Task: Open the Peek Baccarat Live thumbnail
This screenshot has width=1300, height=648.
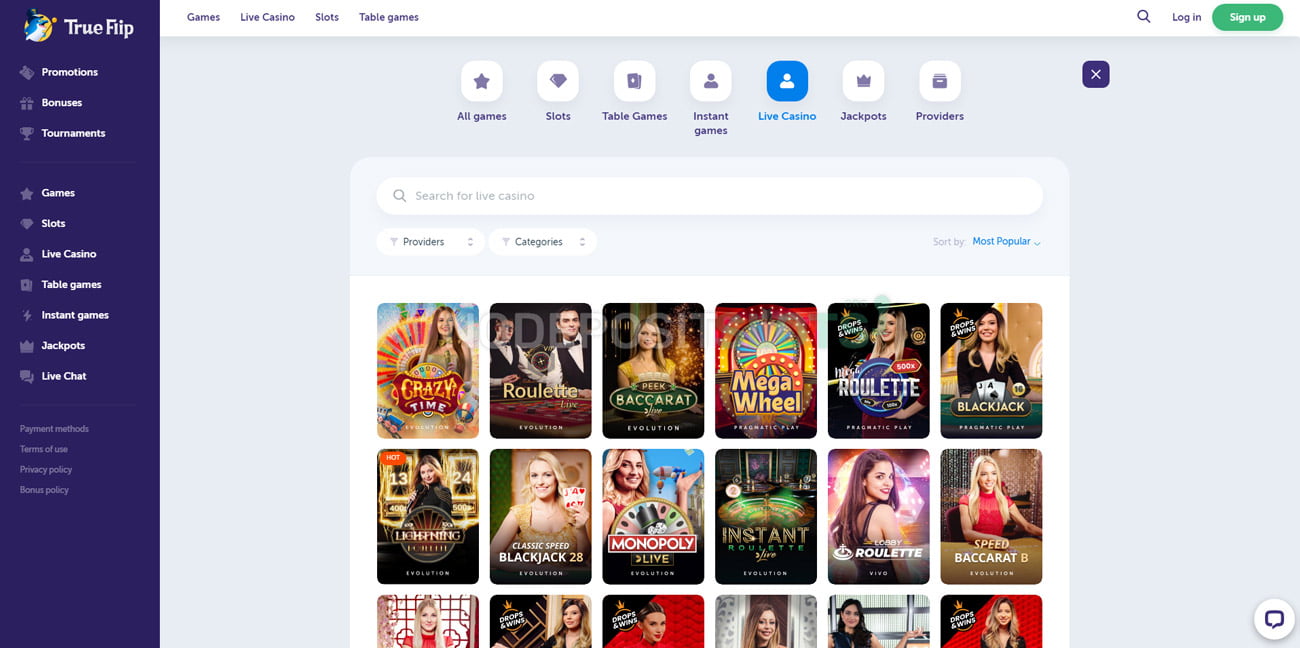Action: coord(653,371)
